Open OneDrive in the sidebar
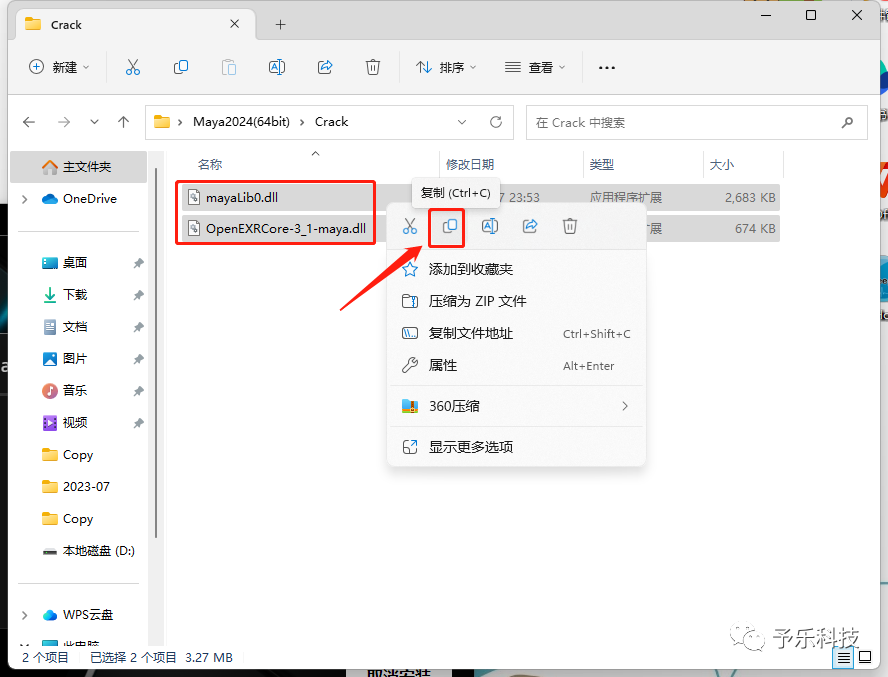888x677 pixels. (x=79, y=199)
